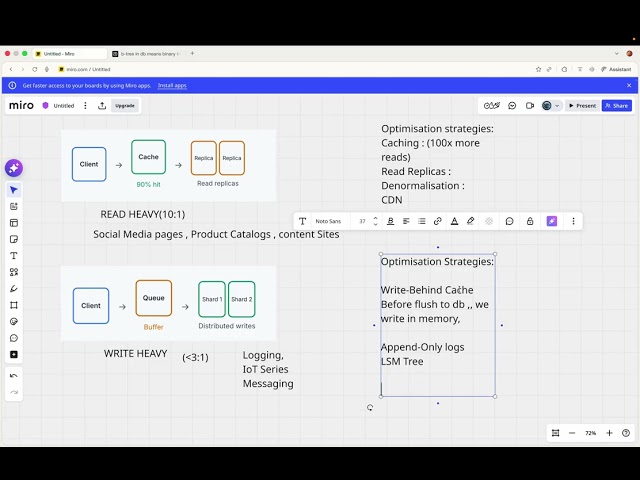
Task: Click the font size 37 field
Action: click(x=362, y=221)
